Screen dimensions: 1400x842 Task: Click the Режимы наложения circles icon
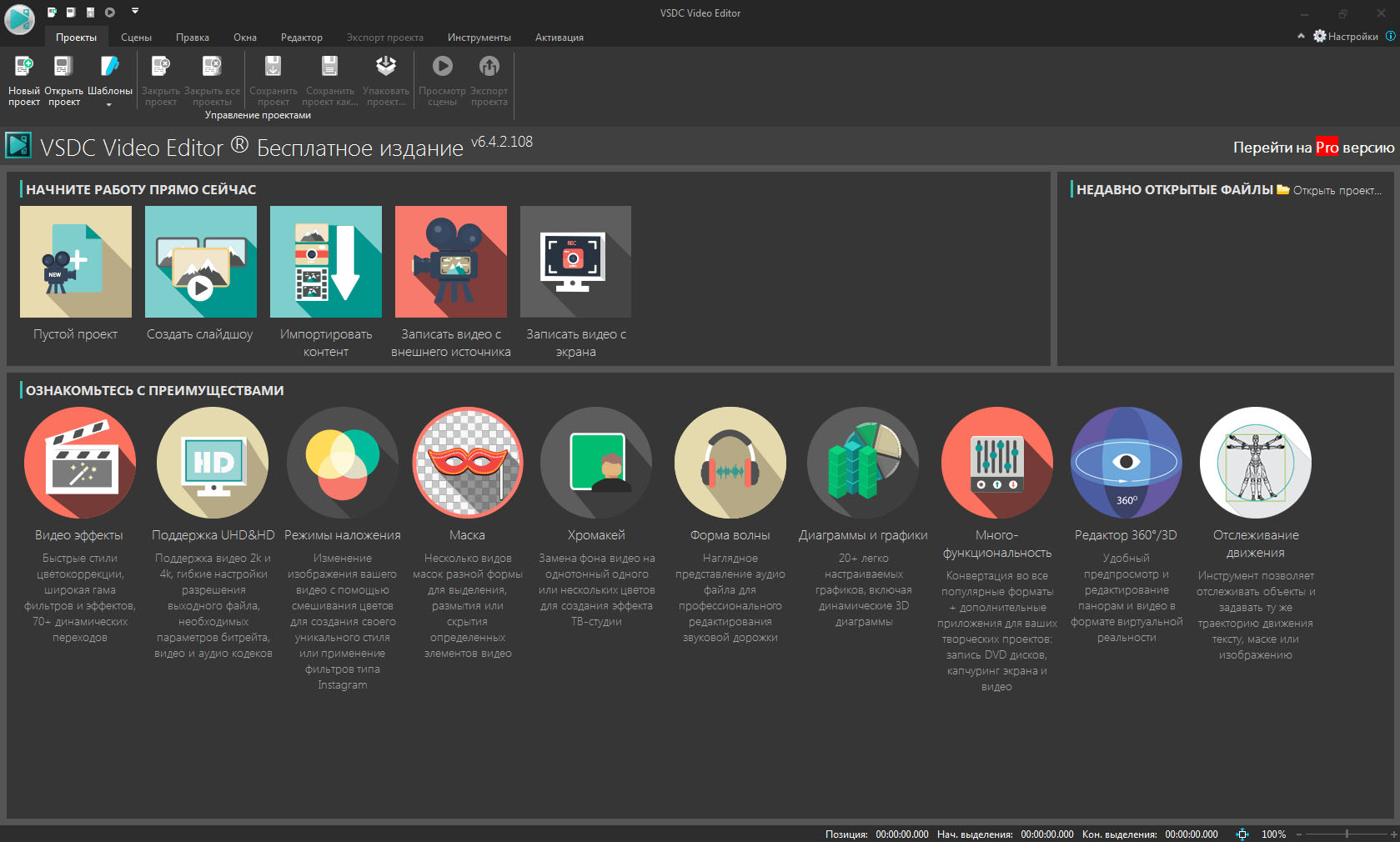(x=343, y=463)
